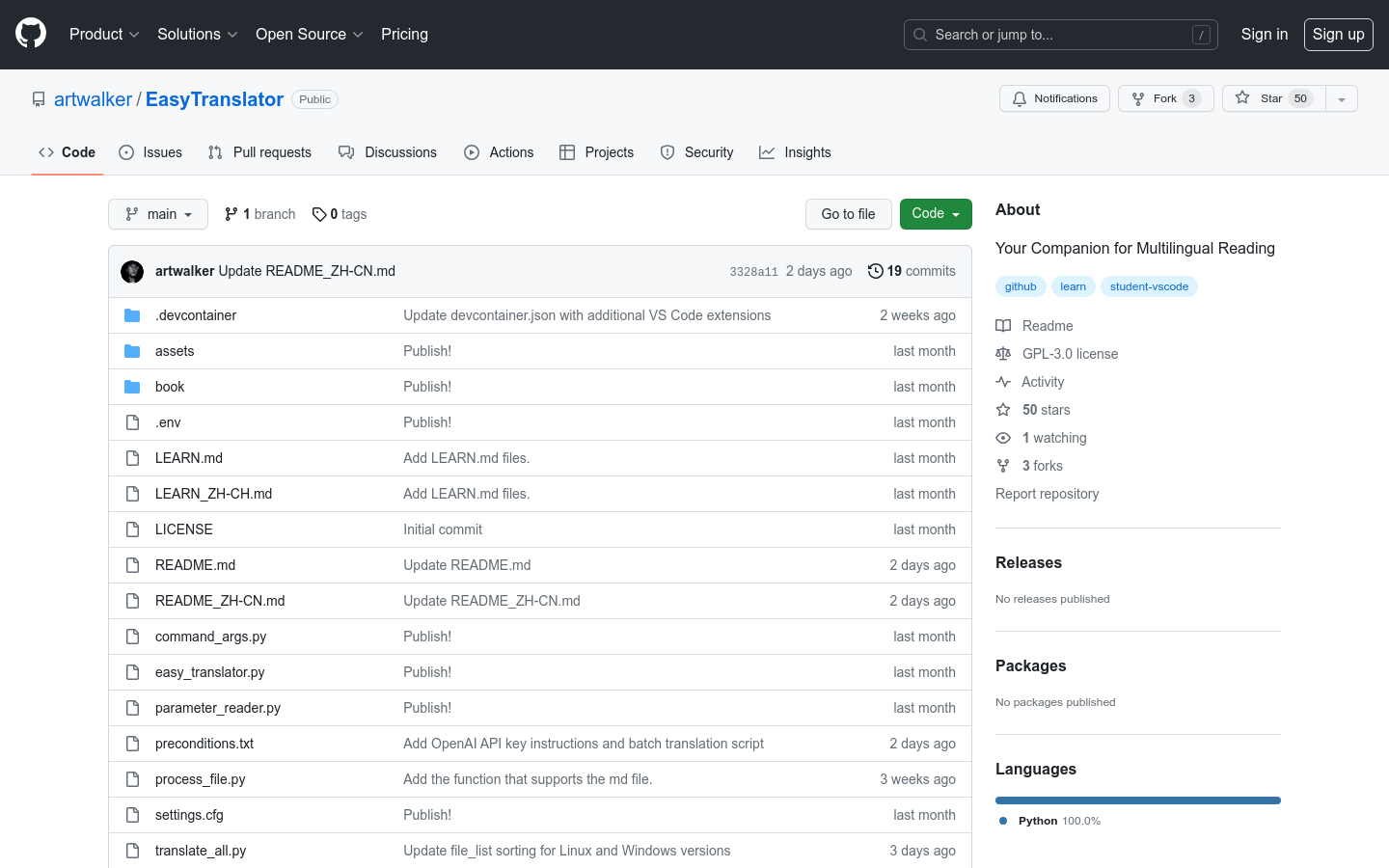Image resolution: width=1389 pixels, height=868 pixels.
Task: Click the Sign up button
Action: (x=1339, y=35)
